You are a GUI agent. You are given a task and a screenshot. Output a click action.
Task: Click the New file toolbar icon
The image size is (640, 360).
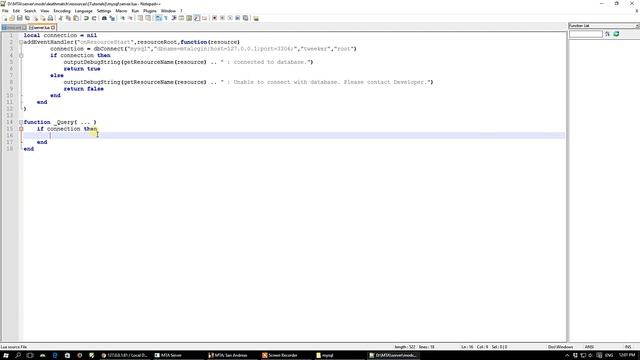point(5,18)
